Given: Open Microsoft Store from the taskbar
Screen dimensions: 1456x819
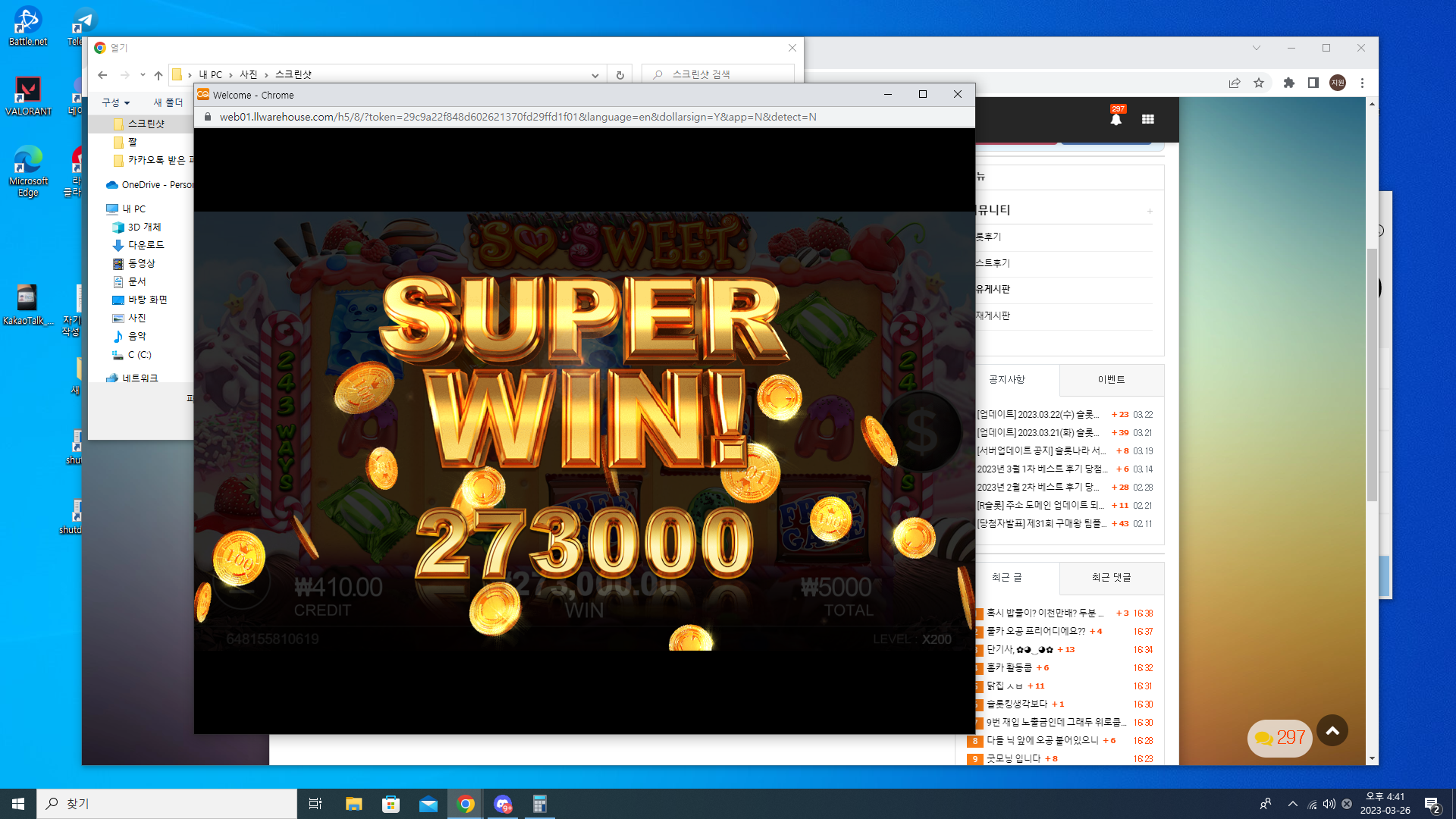Looking at the screenshot, I should 391,804.
